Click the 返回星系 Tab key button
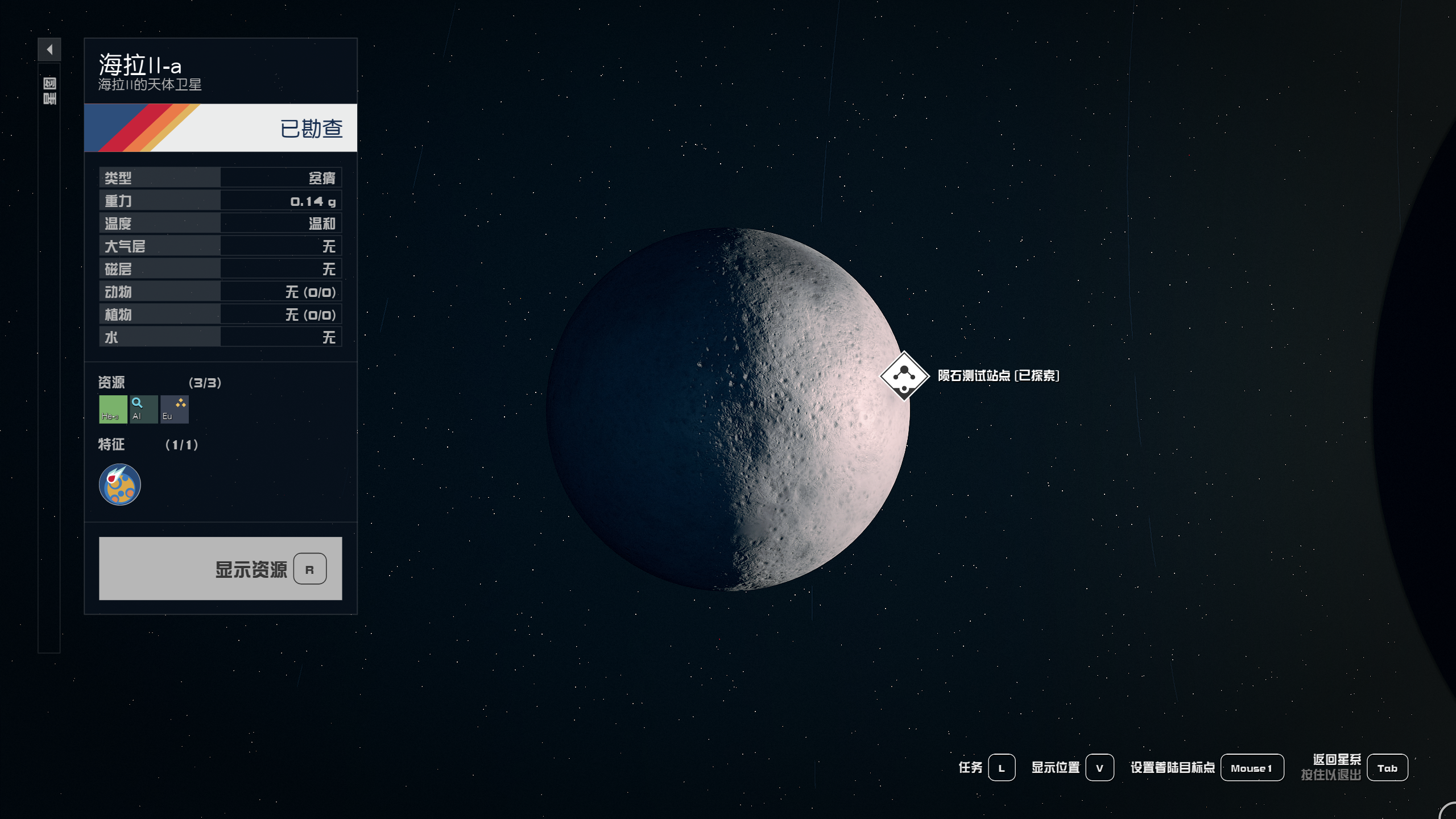The height and width of the screenshot is (819, 1456). pyautogui.click(x=1387, y=768)
